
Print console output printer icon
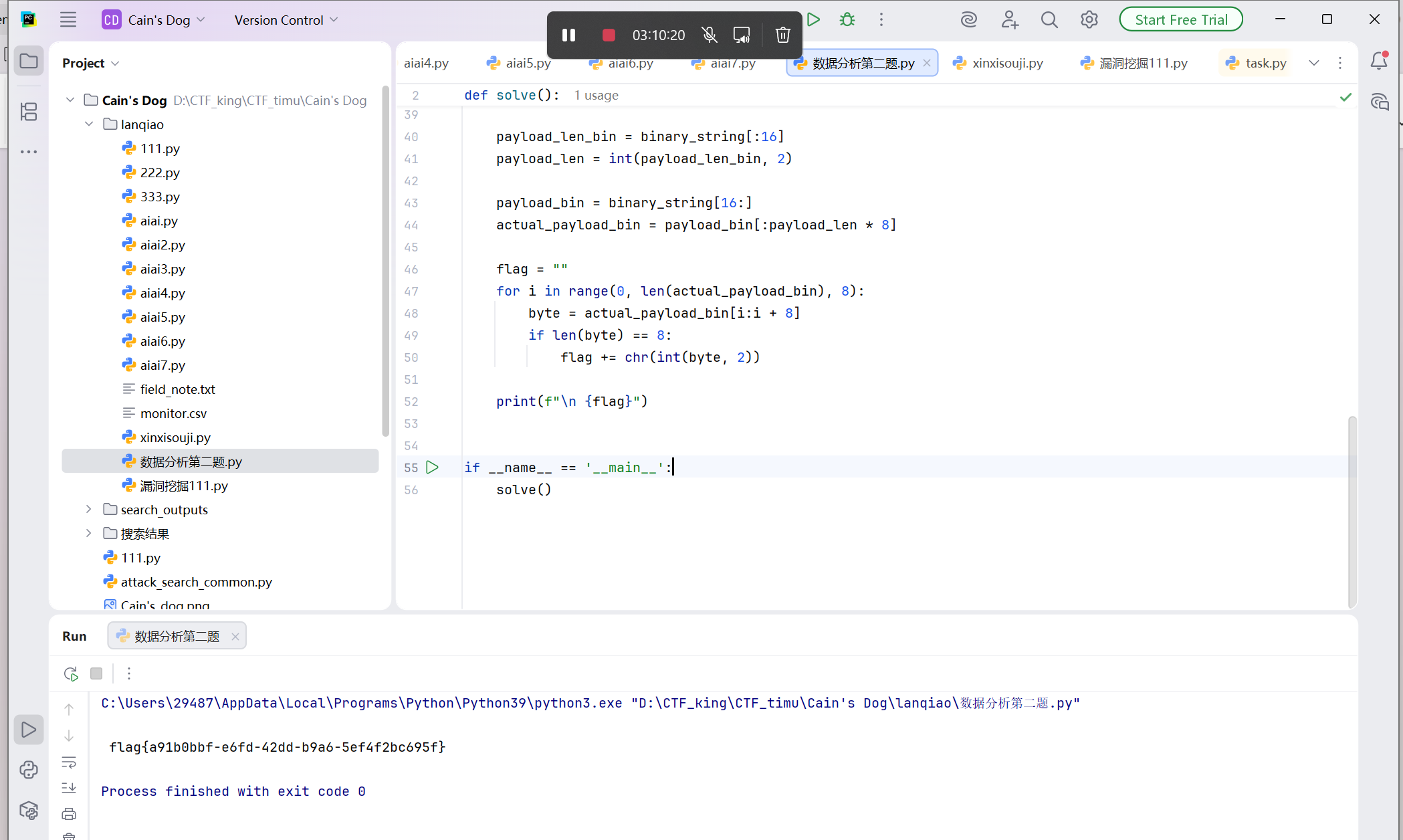tap(69, 814)
